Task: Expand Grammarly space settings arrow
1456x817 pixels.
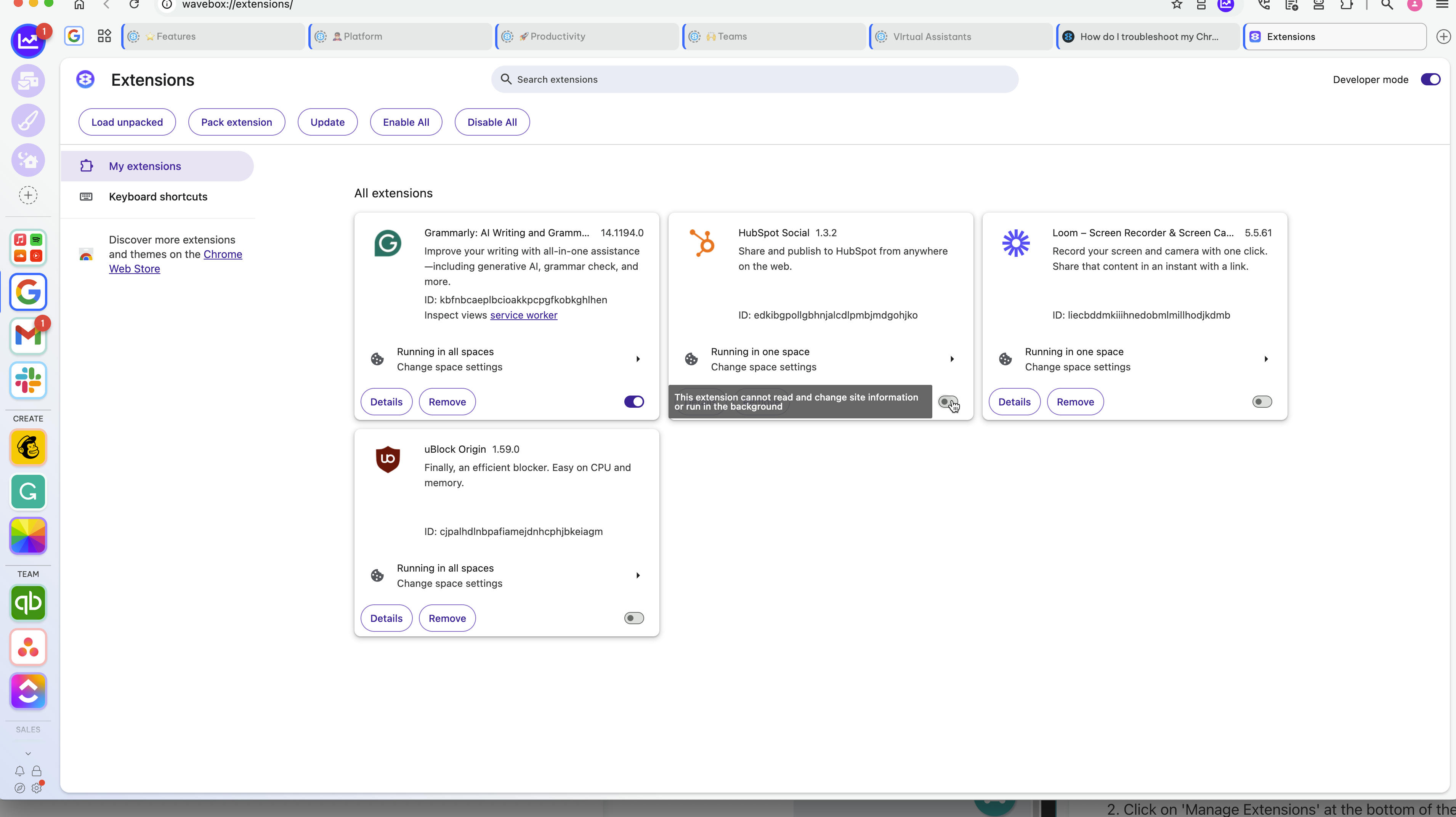Action: point(638,359)
